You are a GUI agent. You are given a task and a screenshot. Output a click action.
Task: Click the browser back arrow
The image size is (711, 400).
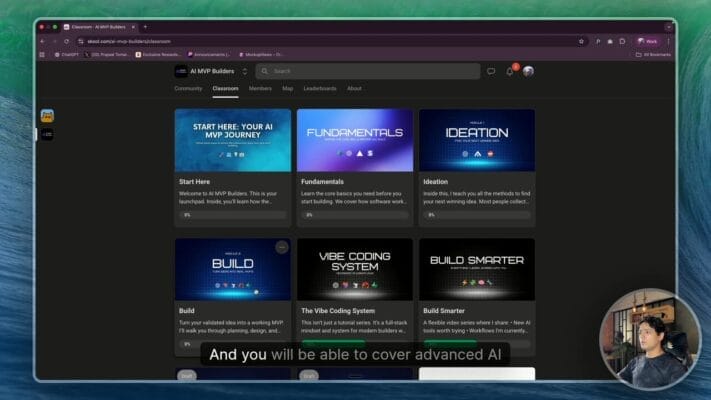[x=42, y=41]
